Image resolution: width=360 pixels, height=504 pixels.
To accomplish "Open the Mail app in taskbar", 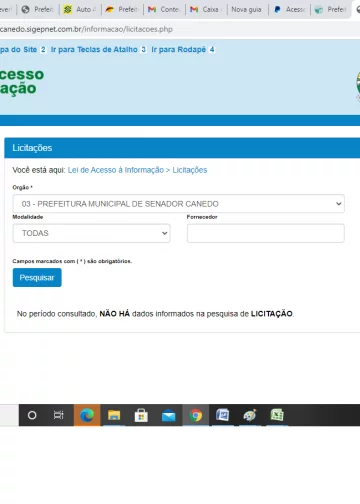I will pyautogui.click(x=168, y=416).
